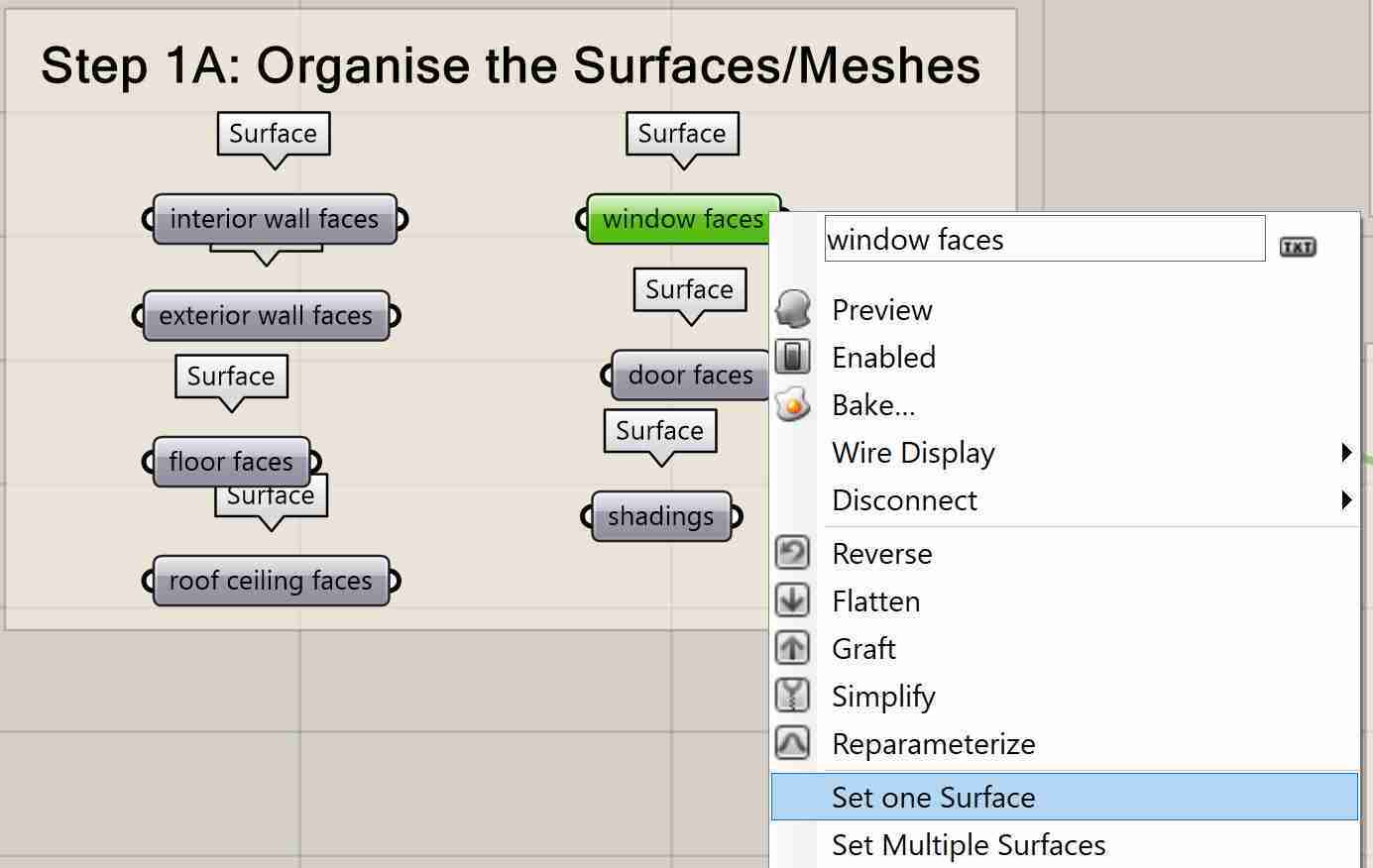Click the Enabled switch icon
The height and width of the screenshot is (868, 1373).
pyautogui.click(x=793, y=357)
